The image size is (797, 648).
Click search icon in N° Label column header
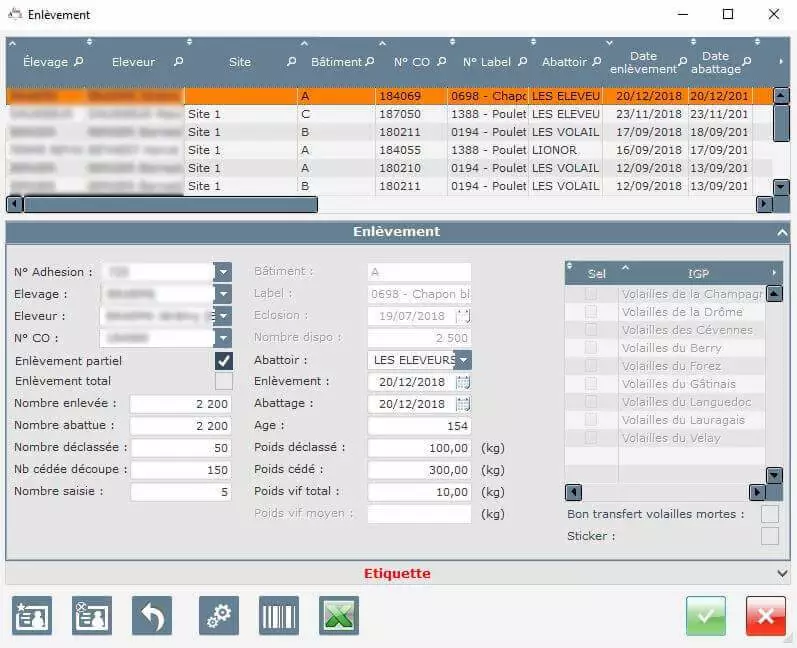522,61
